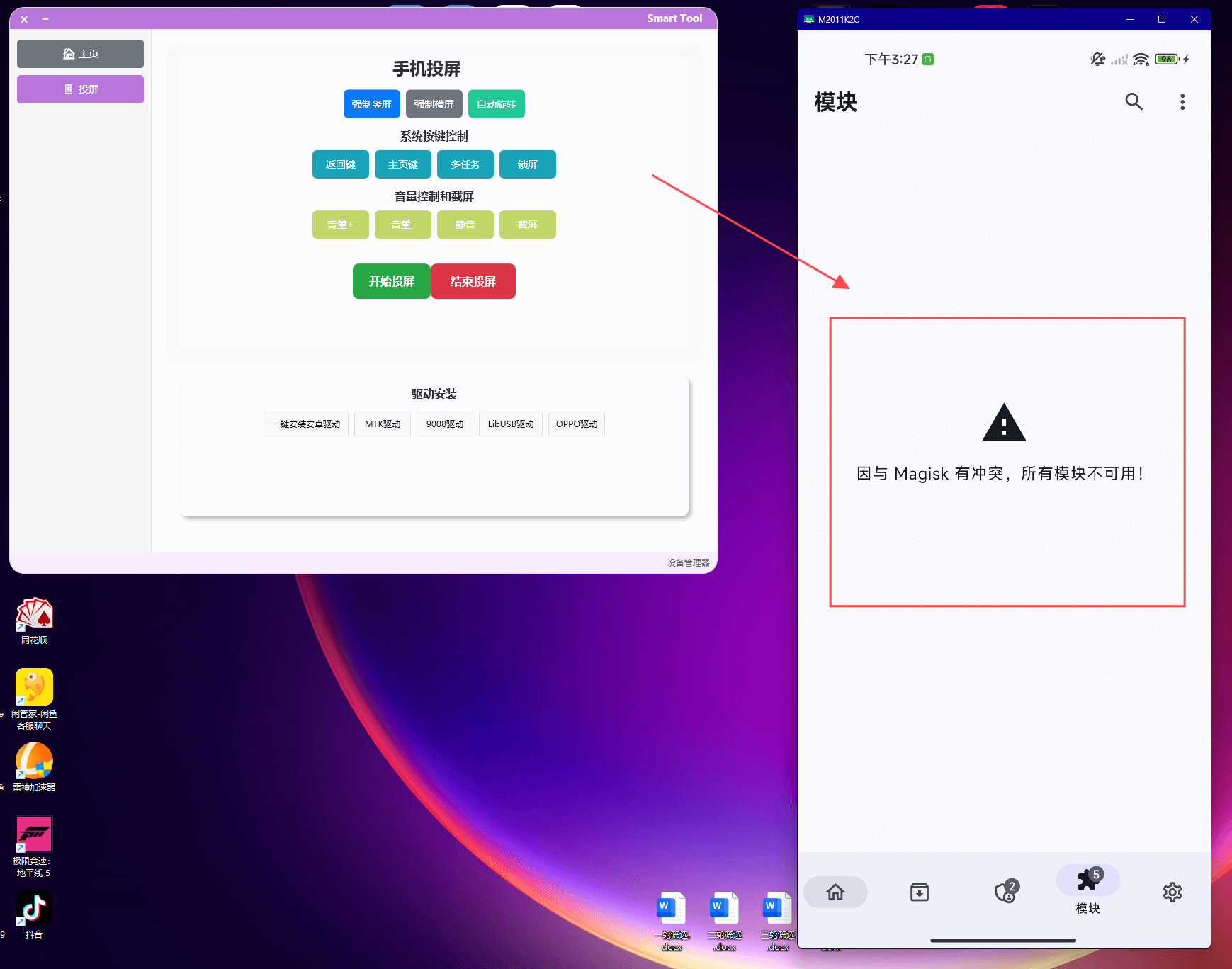Install the LibUSB驱动 driver
Screen dimensions: 1232x969
(511, 424)
